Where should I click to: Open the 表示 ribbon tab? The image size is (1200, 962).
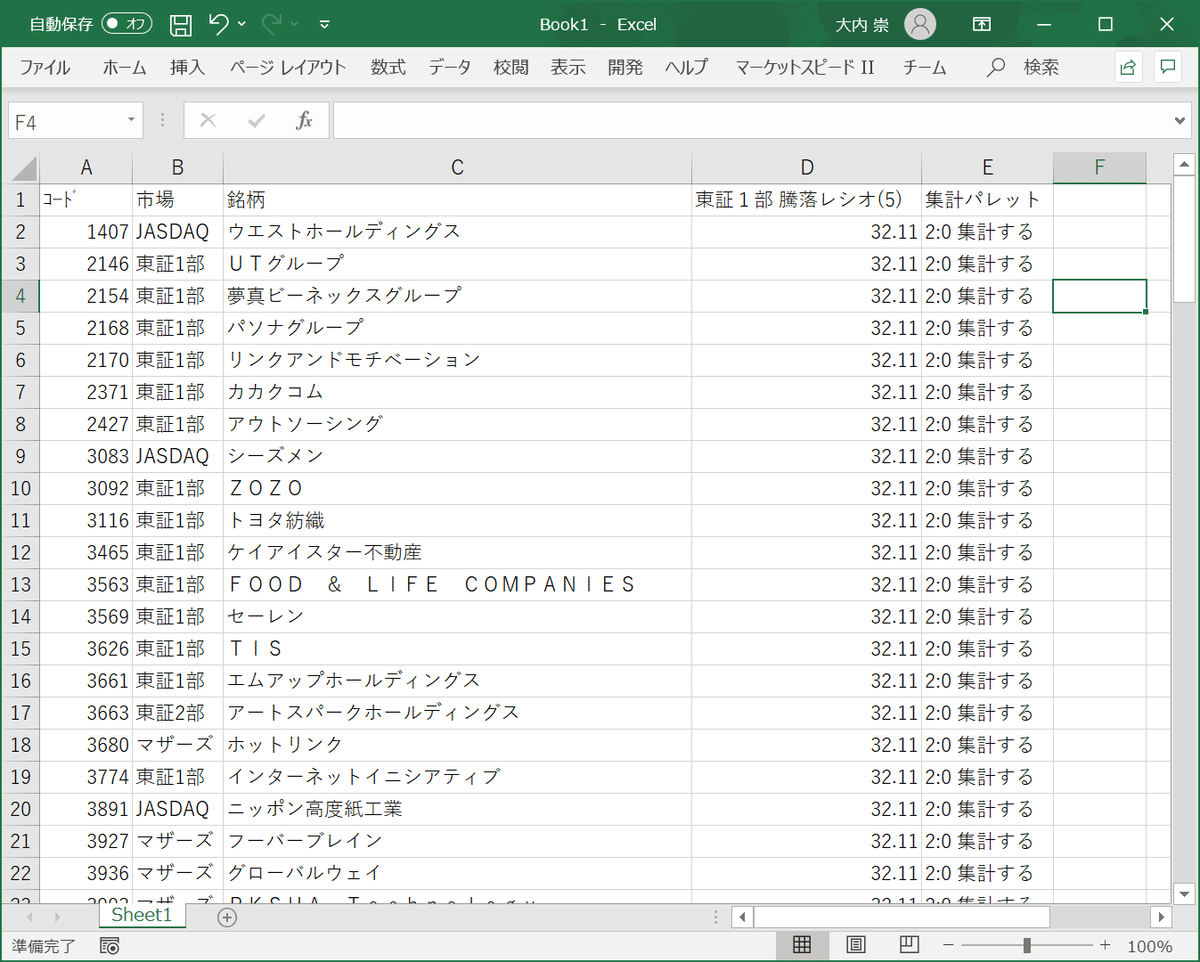pyautogui.click(x=568, y=67)
